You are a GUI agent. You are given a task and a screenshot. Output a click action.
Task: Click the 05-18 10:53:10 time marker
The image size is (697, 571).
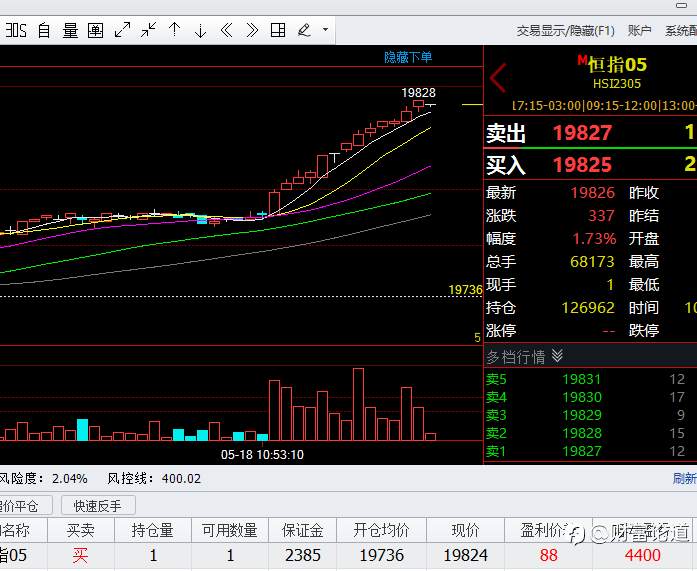[262, 455]
